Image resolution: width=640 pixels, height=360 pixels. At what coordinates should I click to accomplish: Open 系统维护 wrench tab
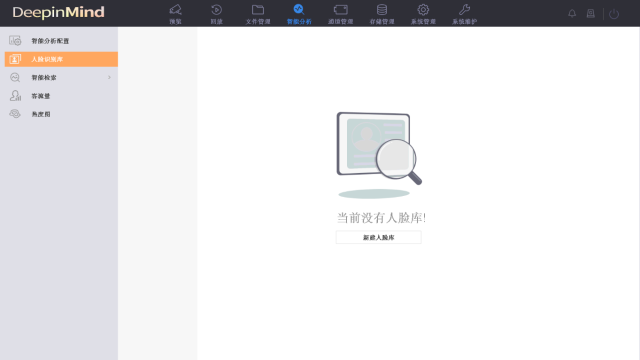[464, 14]
